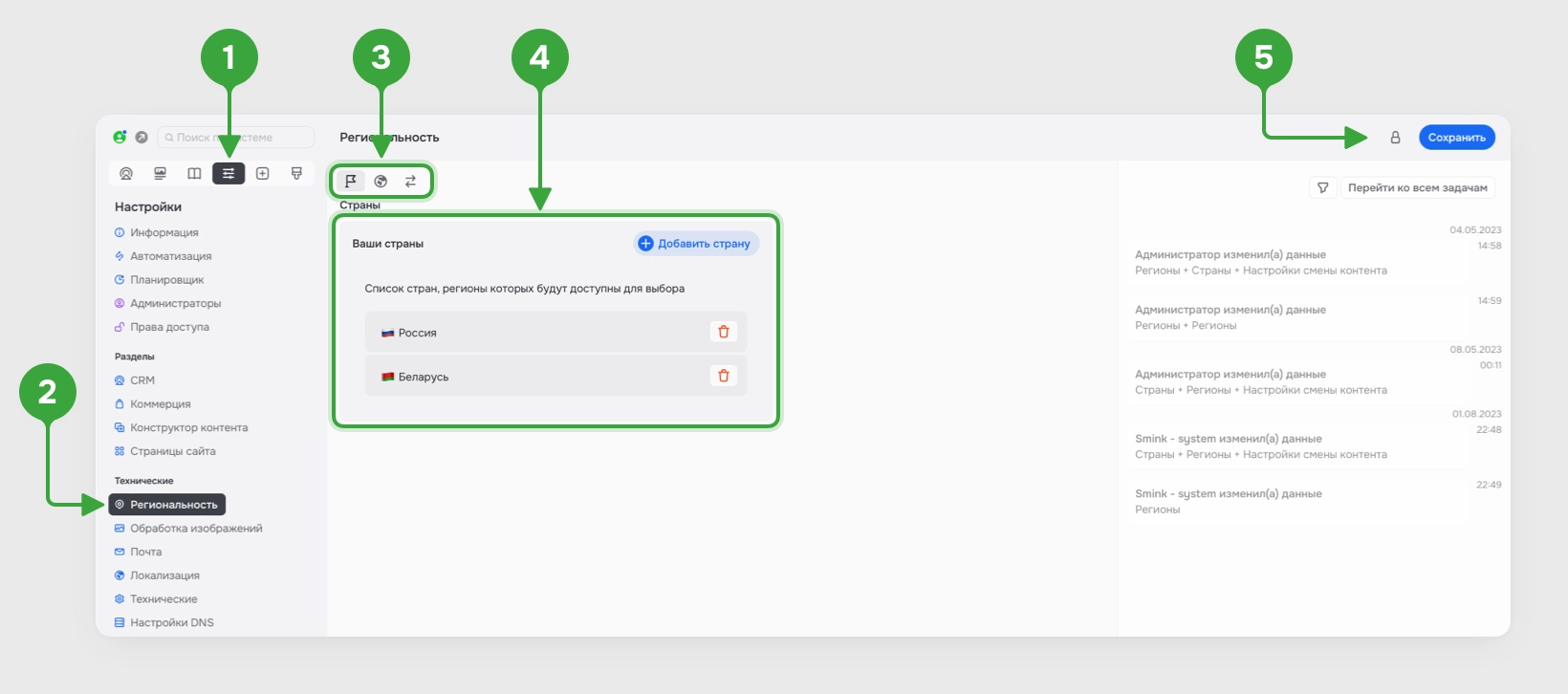The height and width of the screenshot is (694, 1568).
Task: Open Настройки DNS in the sidebar
Action: point(171,622)
